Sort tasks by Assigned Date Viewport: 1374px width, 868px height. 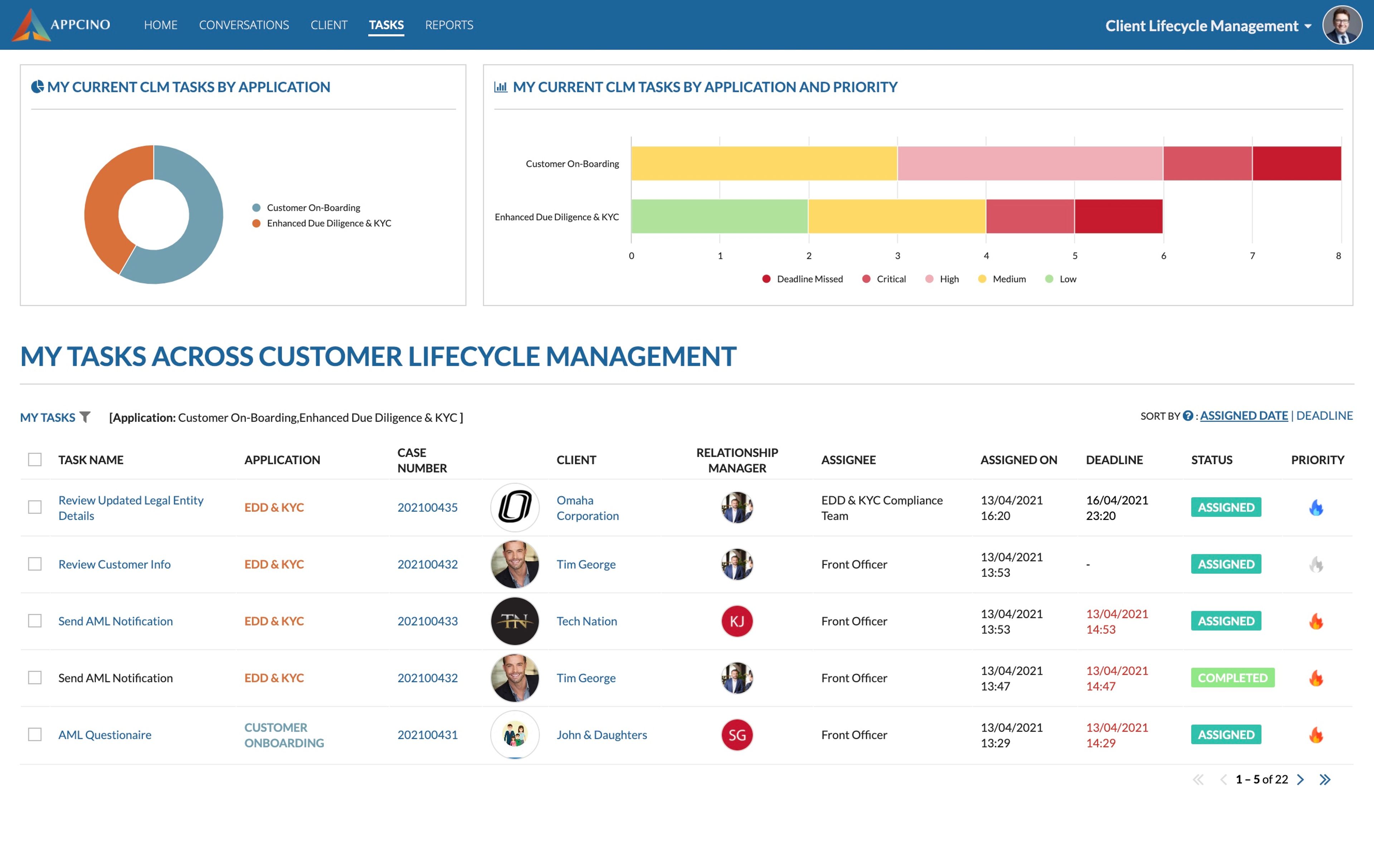point(1244,416)
